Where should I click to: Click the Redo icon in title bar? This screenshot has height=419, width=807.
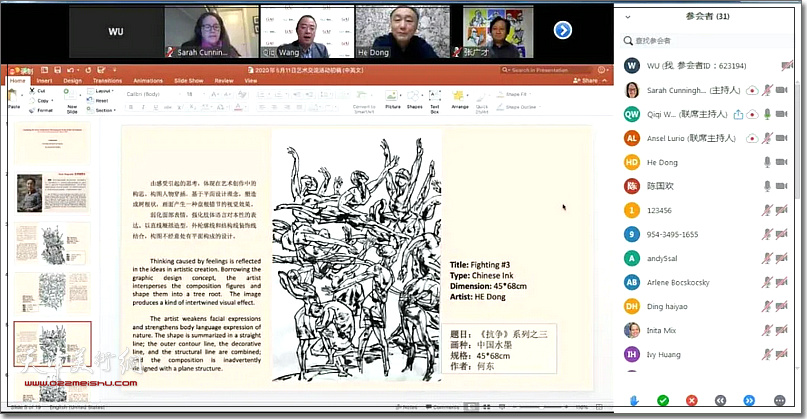click(87, 70)
